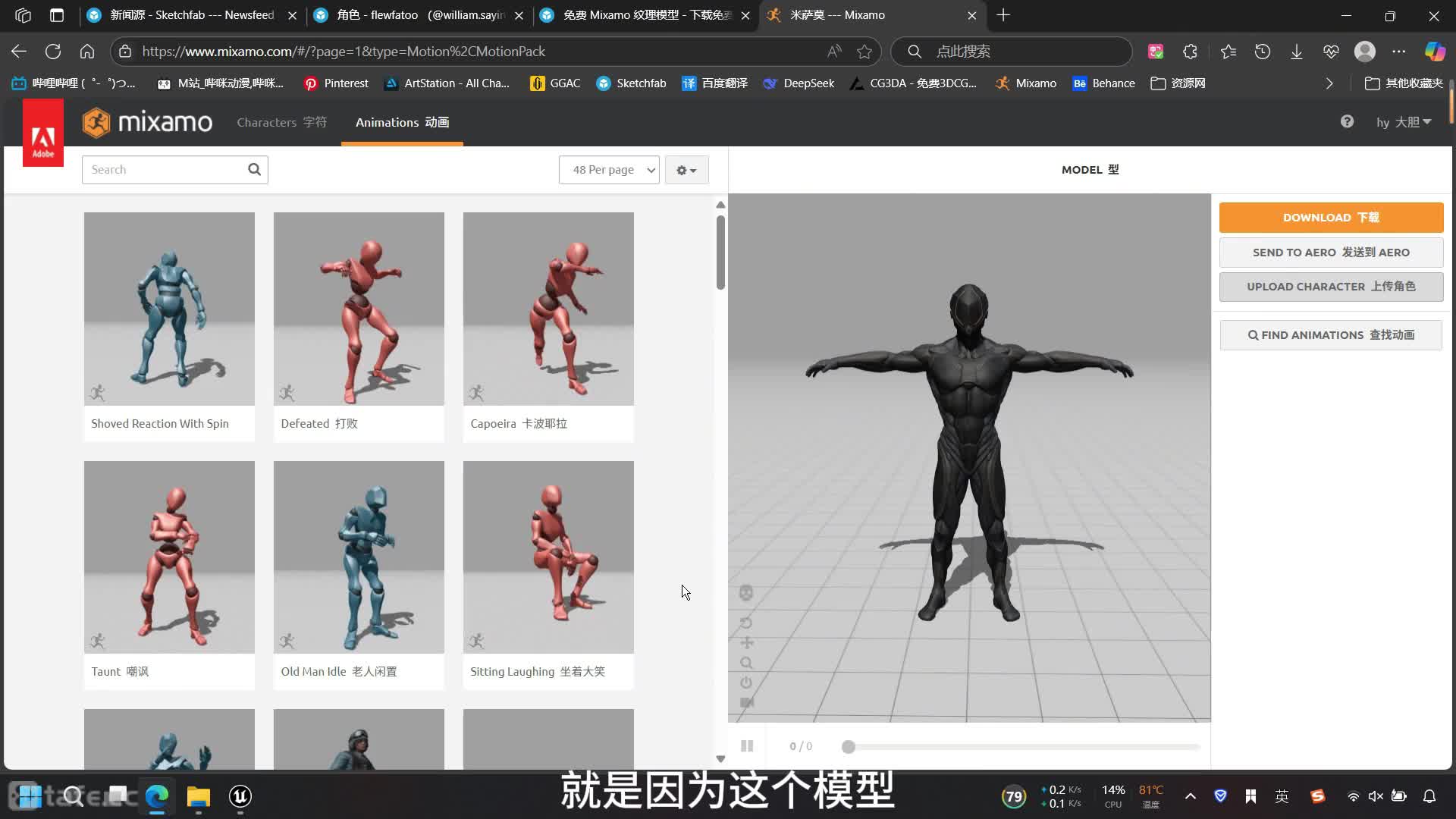Open File Explorer from taskbar
The height and width of the screenshot is (819, 1456).
[x=199, y=796]
